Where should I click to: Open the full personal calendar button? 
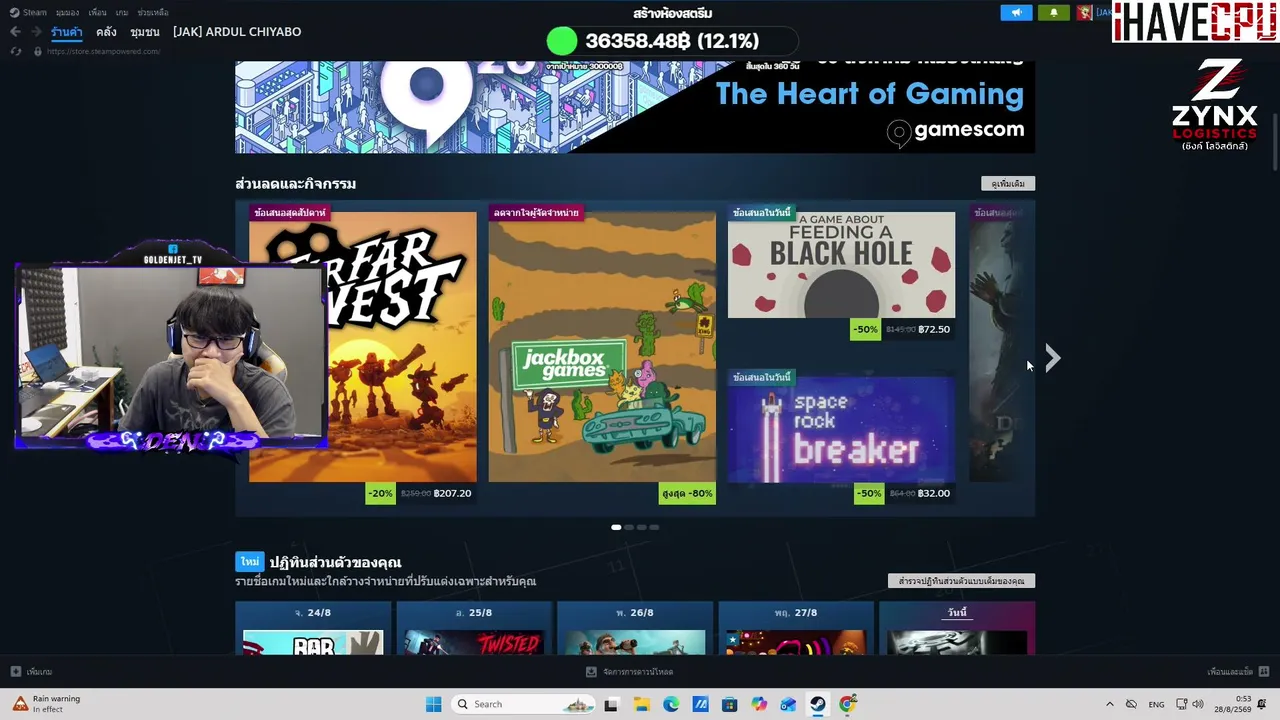click(x=961, y=581)
